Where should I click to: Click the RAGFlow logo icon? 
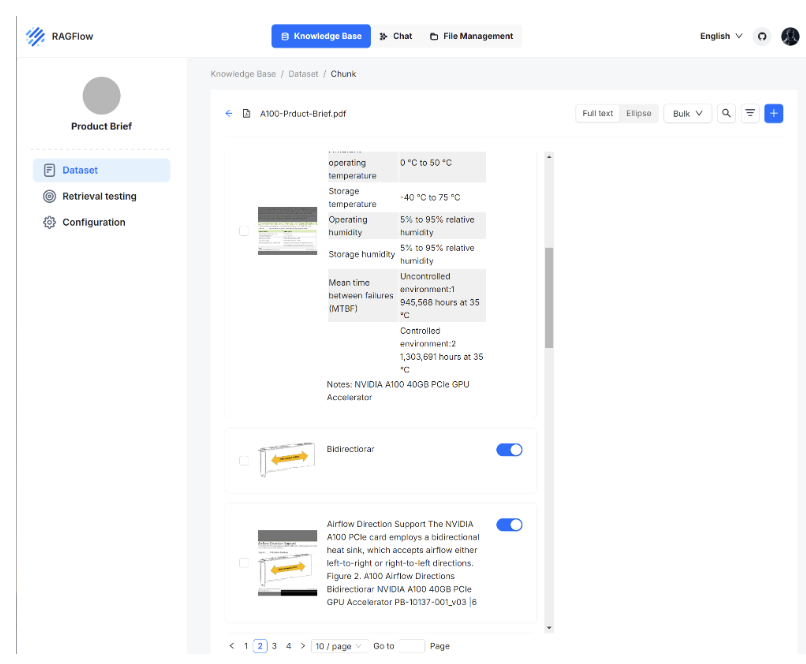click(x=35, y=36)
